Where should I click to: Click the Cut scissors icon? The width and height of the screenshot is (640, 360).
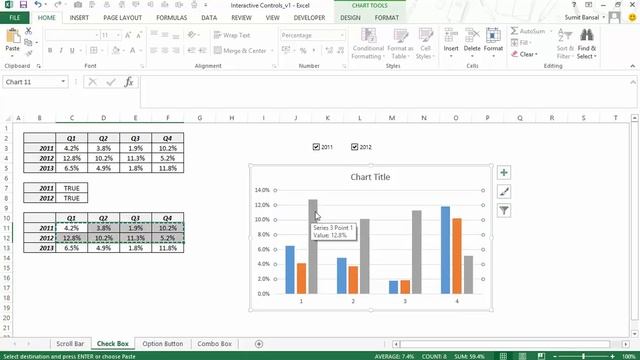(28, 31)
